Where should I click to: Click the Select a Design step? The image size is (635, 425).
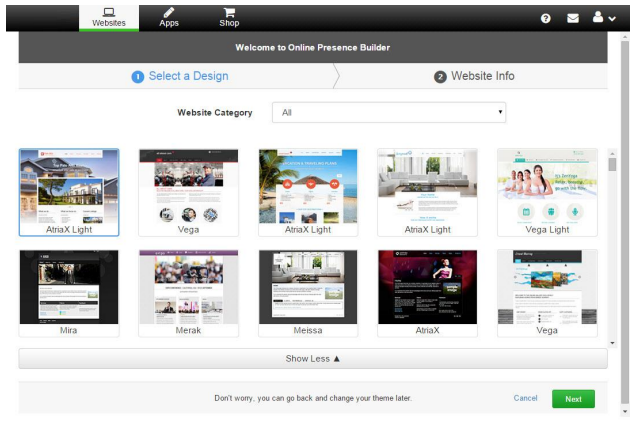(180, 76)
